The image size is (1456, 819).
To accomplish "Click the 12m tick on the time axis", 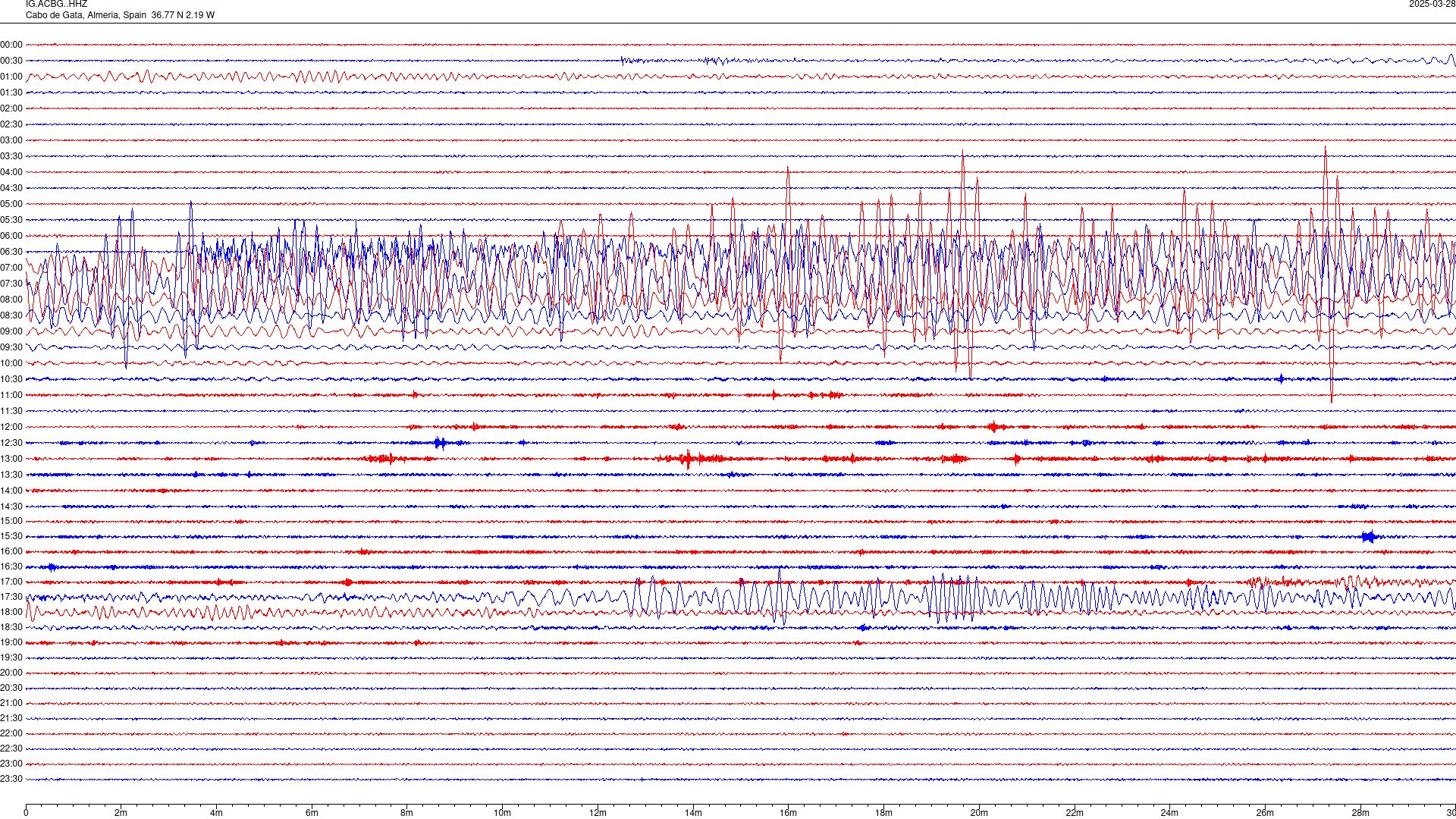I will (598, 813).
